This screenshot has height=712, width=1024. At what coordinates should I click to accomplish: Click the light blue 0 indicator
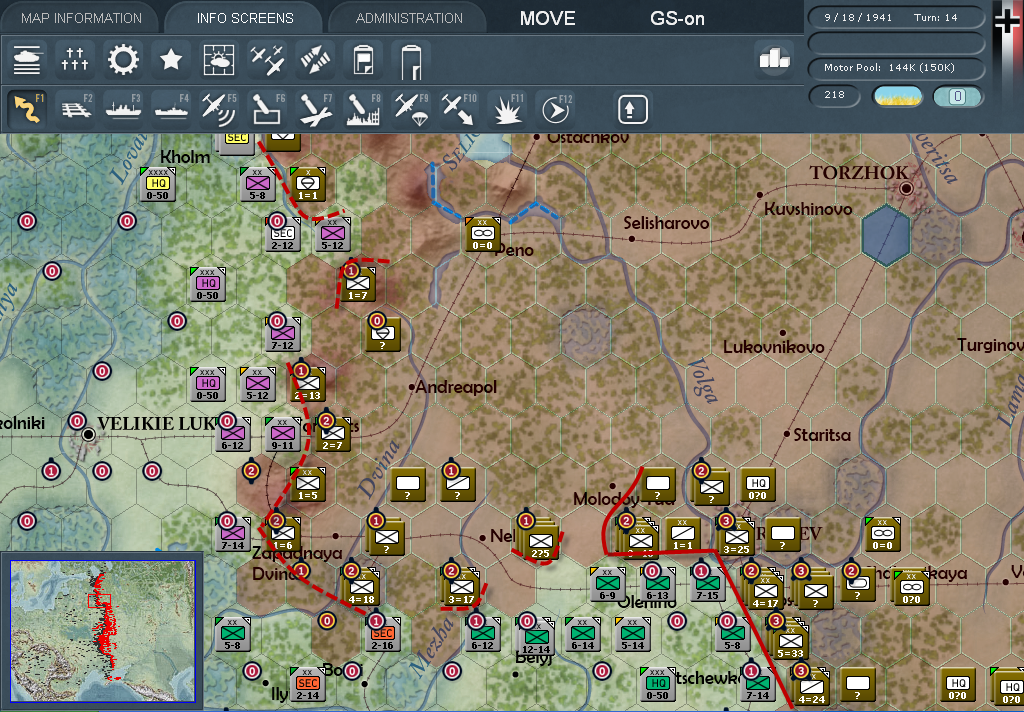point(957,96)
